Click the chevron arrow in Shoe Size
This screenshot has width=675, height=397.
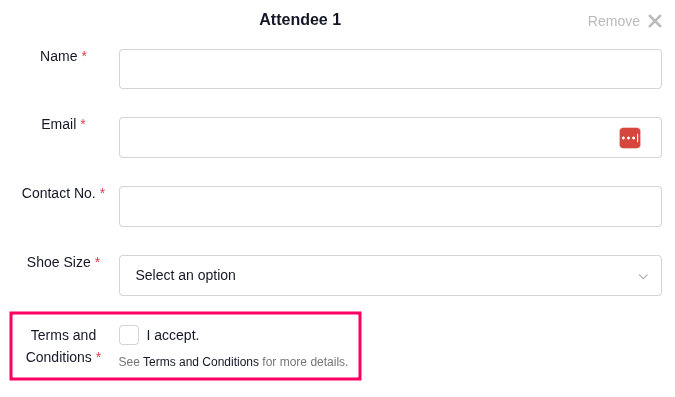[643, 276]
